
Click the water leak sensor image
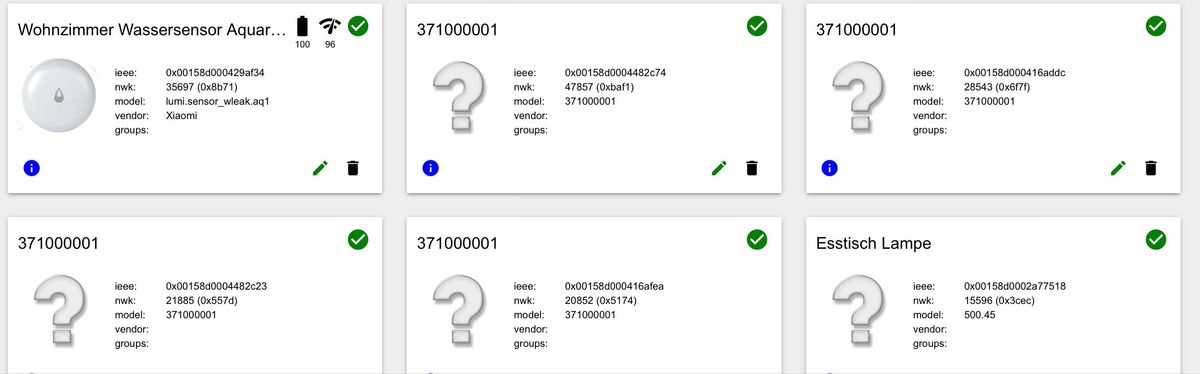tap(60, 96)
